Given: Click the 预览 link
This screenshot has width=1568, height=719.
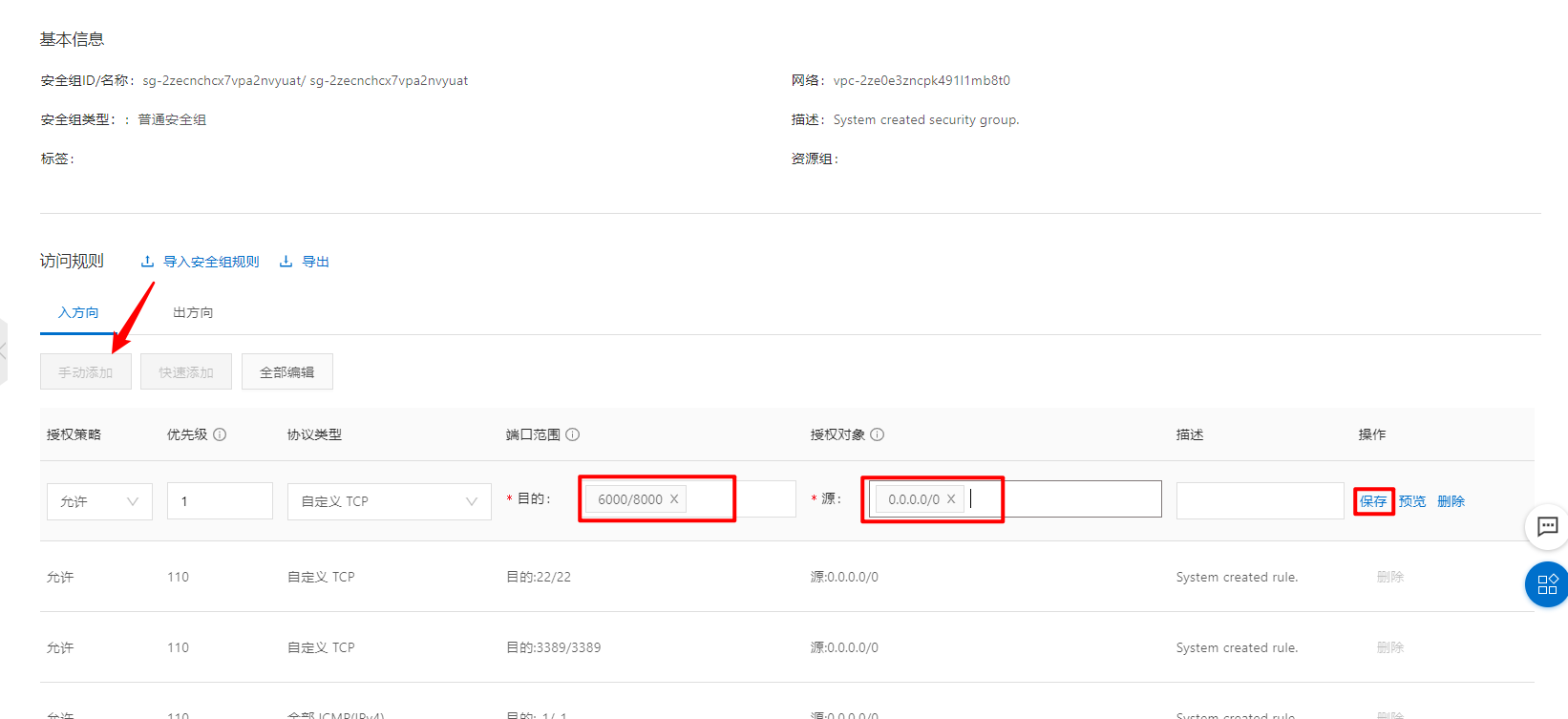Looking at the screenshot, I should click(1412, 501).
